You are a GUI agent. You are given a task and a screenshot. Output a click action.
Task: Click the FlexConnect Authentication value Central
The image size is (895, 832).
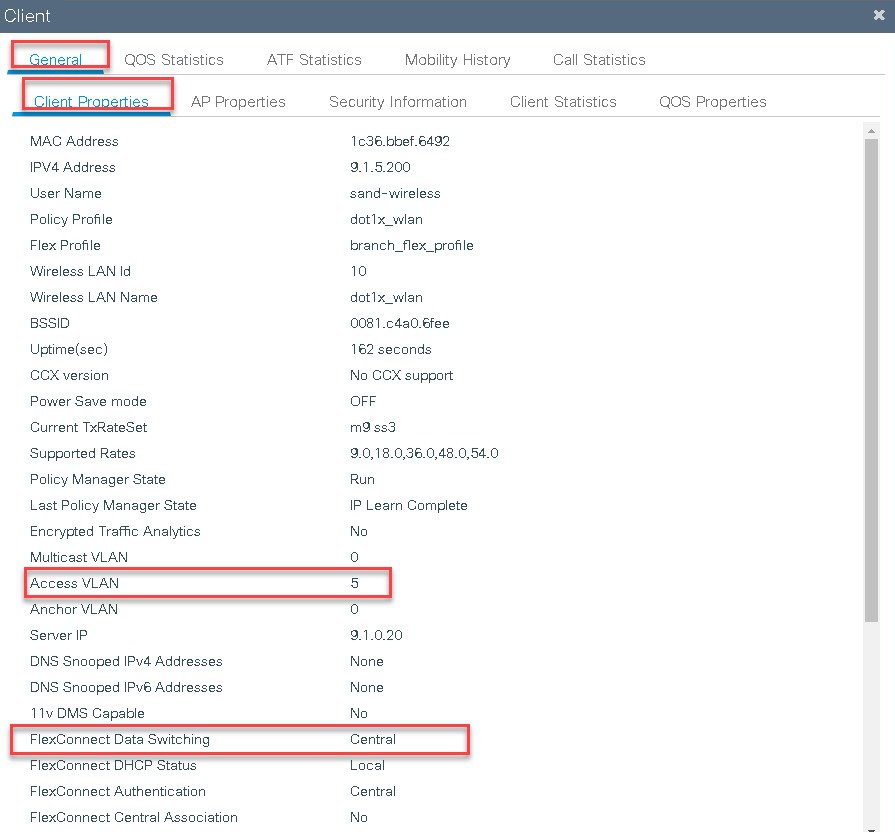373,791
